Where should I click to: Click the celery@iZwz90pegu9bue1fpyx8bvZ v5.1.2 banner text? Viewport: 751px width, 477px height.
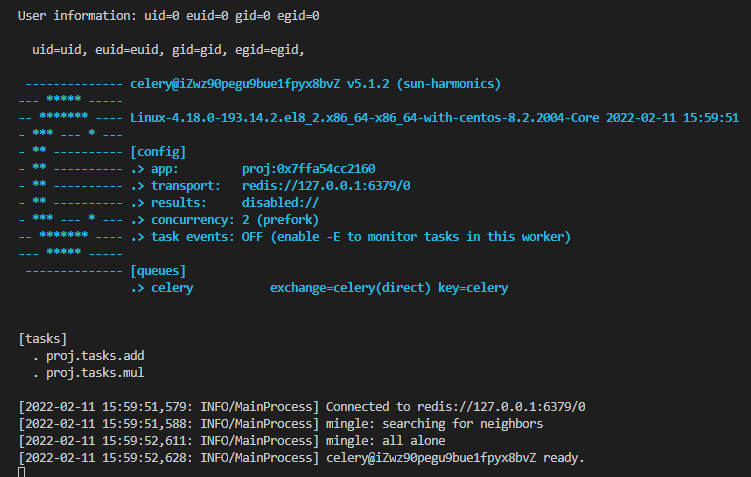click(x=315, y=83)
